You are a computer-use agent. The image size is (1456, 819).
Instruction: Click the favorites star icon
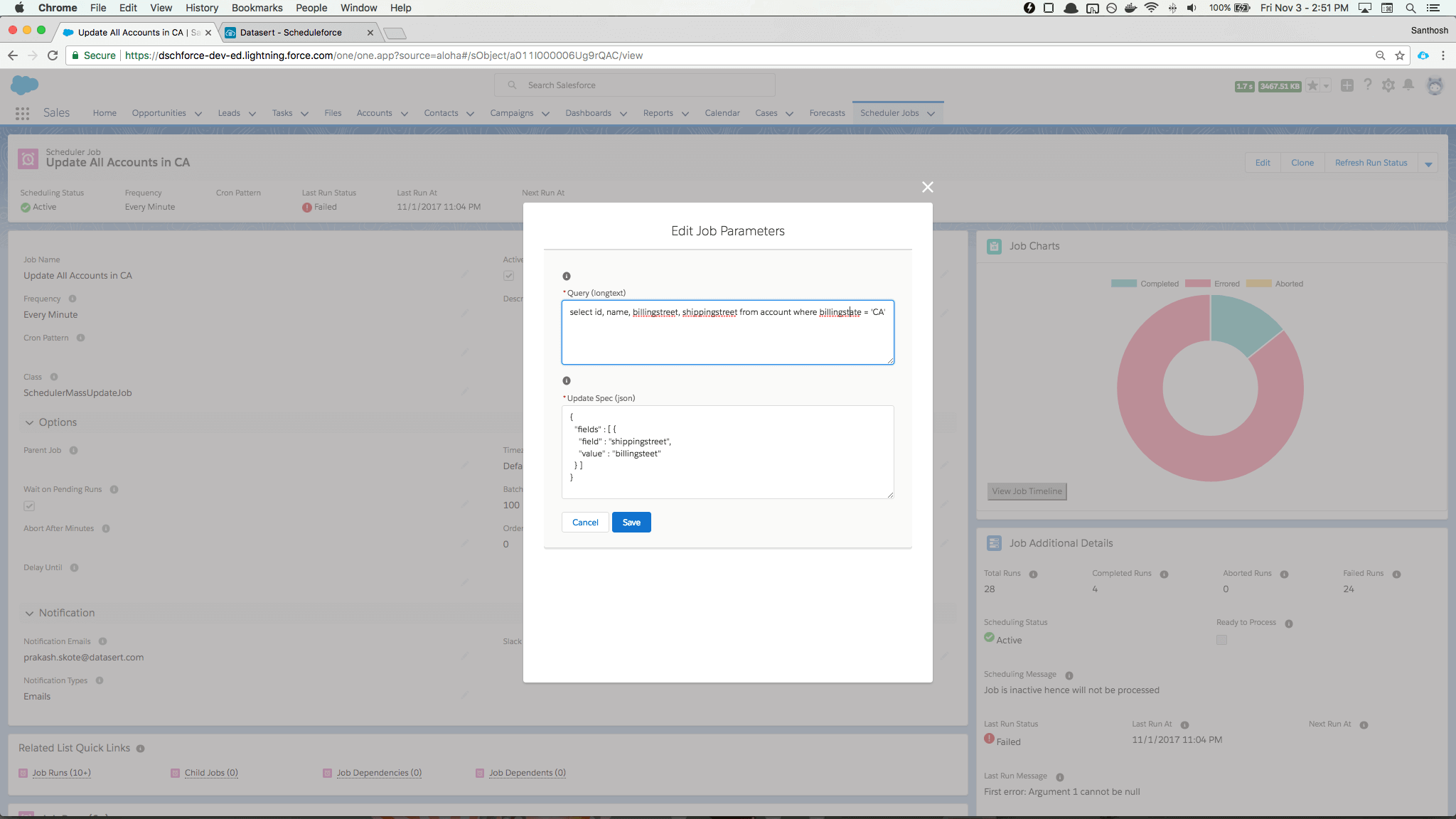point(1312,85)
